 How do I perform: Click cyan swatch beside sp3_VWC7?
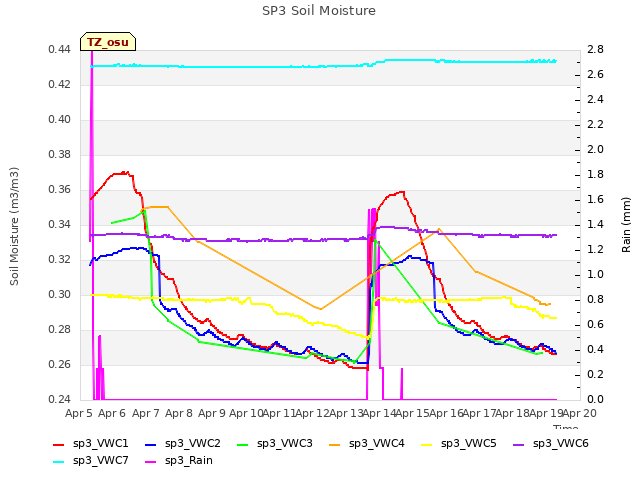click(59, 462)
